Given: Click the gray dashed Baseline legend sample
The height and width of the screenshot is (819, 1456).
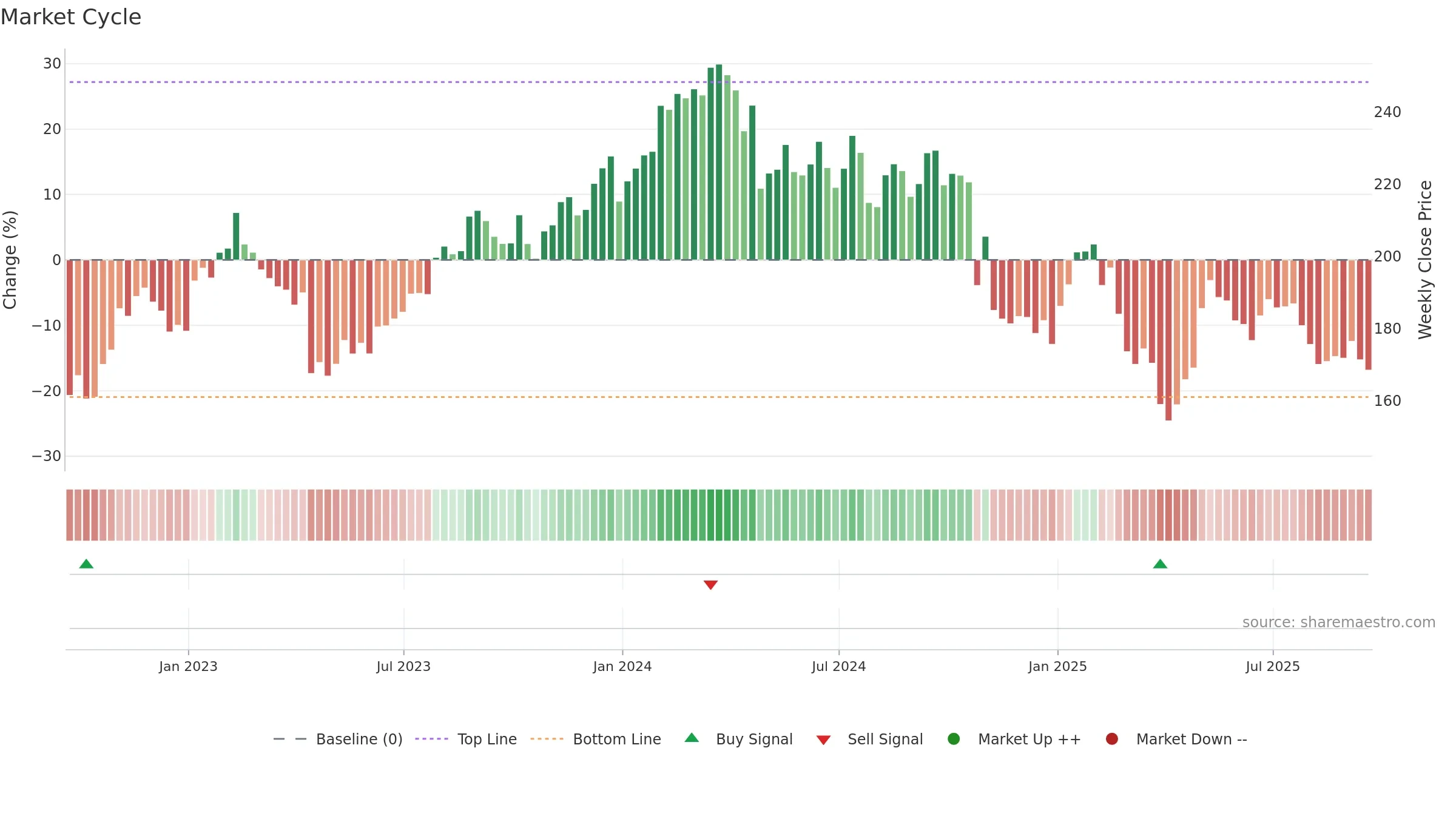Looking at the screenshot, I should click(290, 739).
